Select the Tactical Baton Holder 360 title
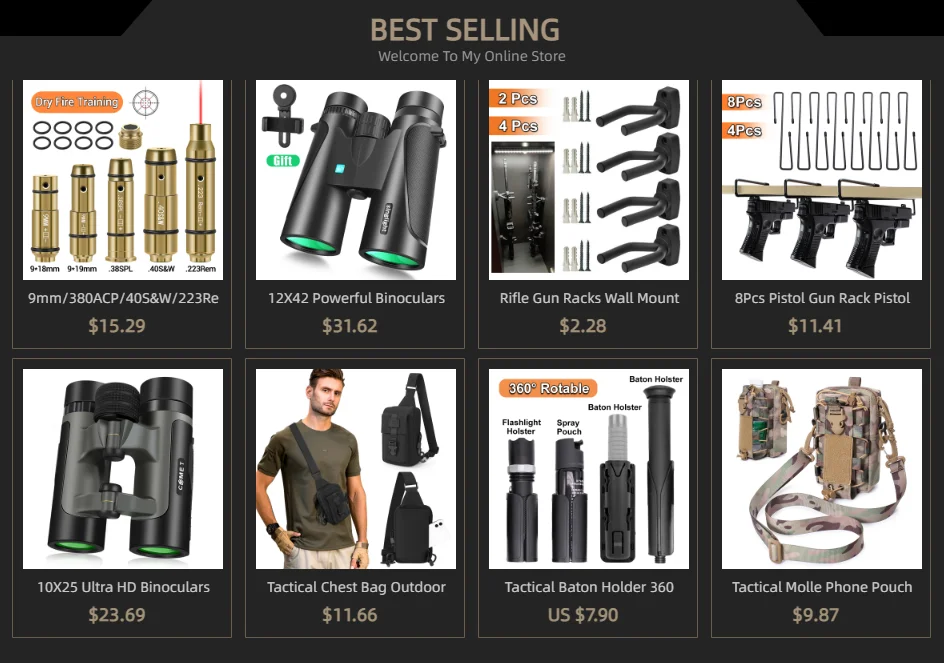This screenshot has width=944, height=663. coord(589,587)
